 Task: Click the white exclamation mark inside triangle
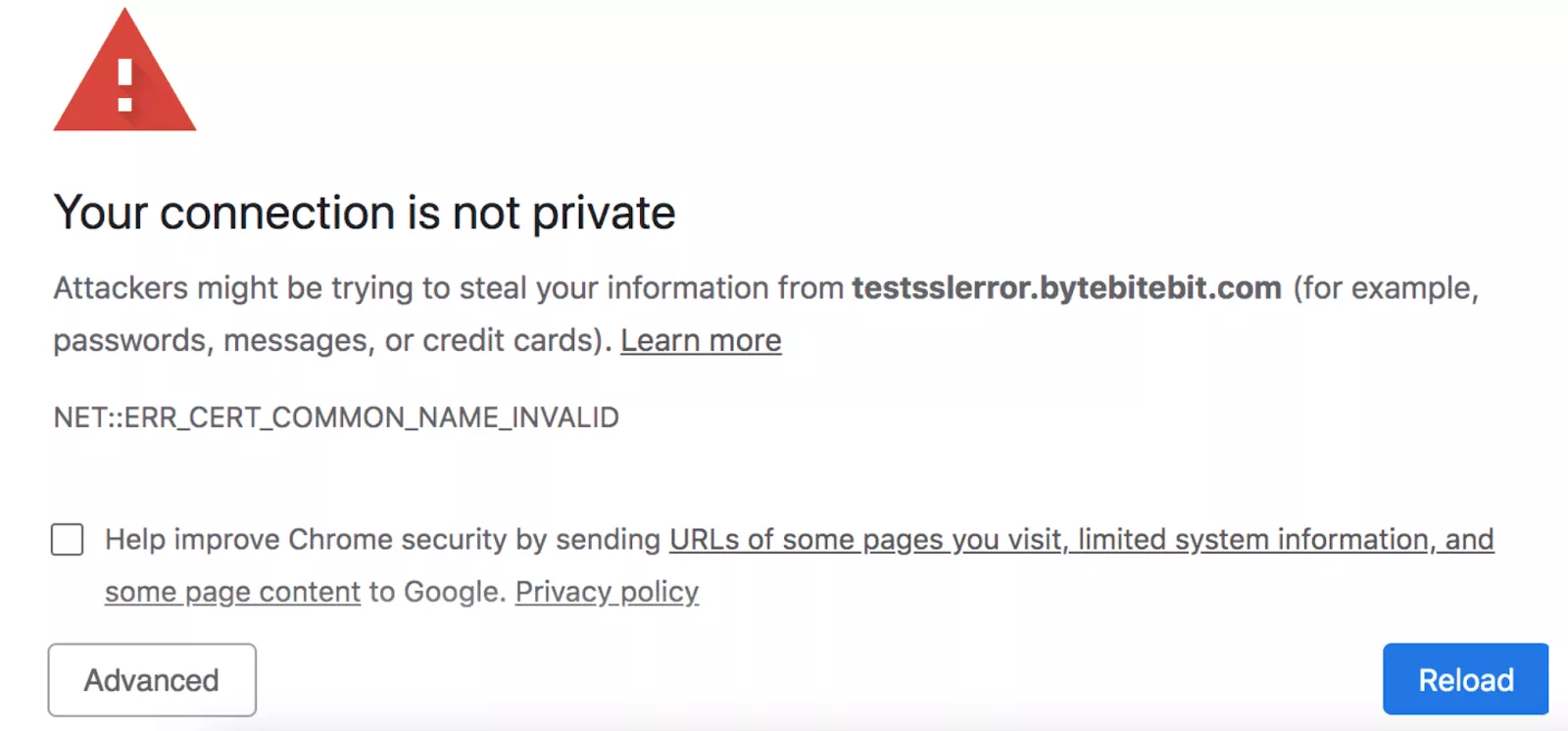pyautogui.click(x=124, y=85)
